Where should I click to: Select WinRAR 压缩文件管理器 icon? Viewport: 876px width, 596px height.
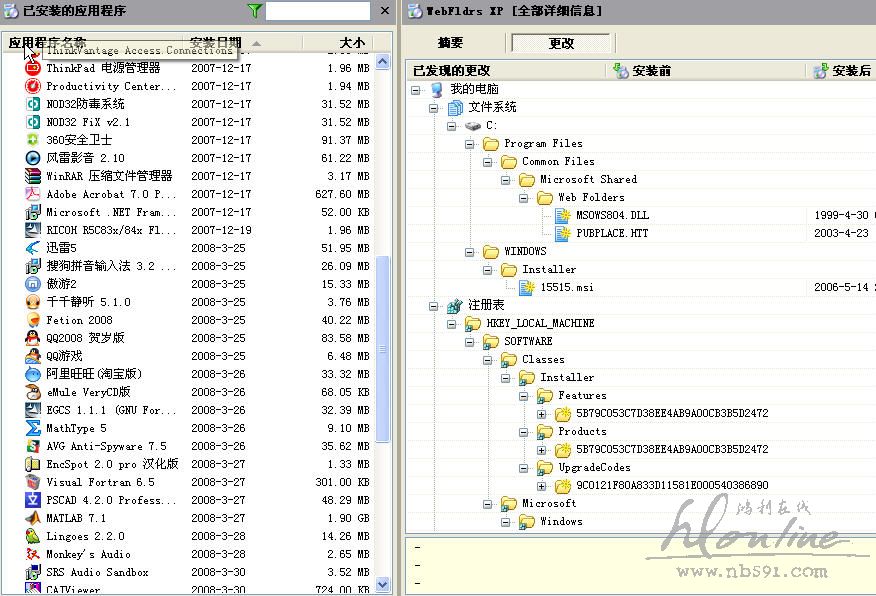tap(33, 176)
